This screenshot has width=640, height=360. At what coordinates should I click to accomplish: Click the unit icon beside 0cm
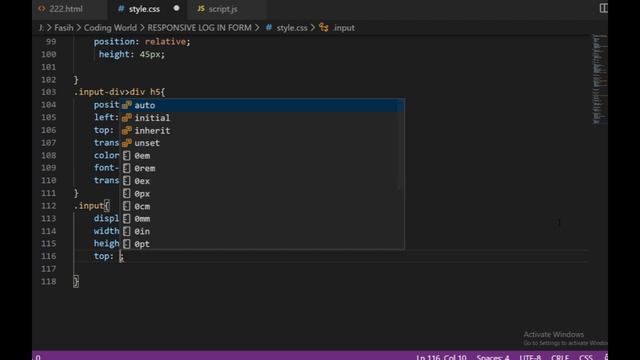coord(127,206)
